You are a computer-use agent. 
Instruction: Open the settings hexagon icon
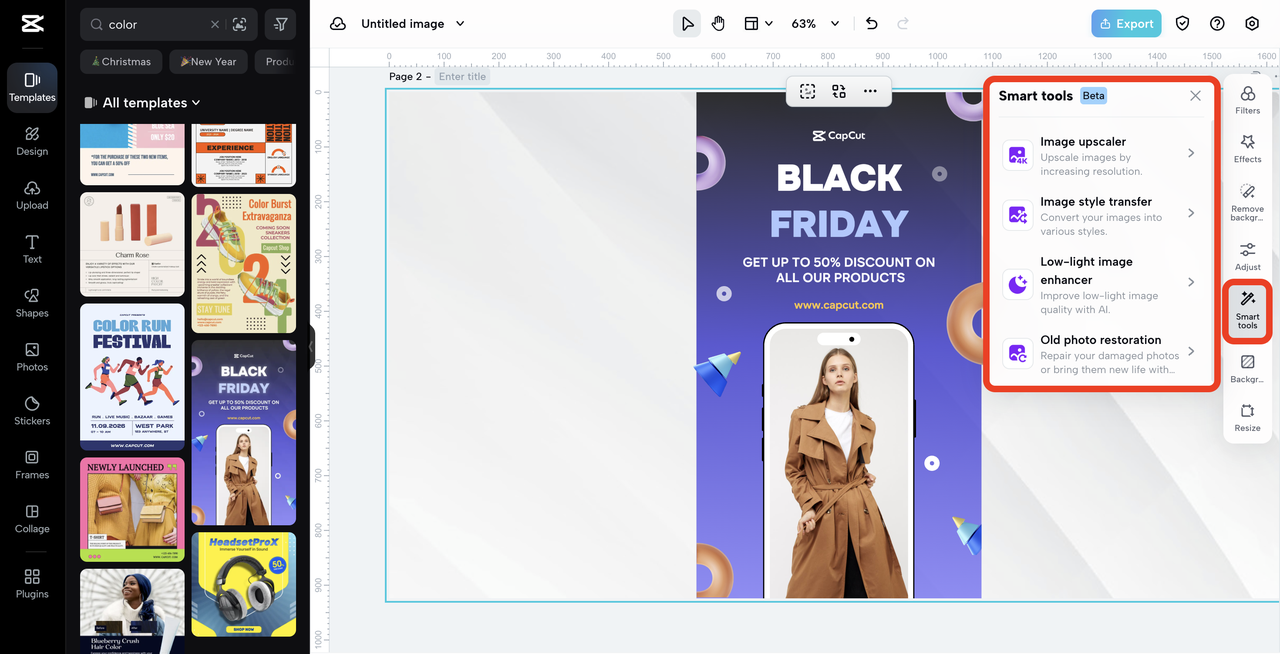[1252, 24]
